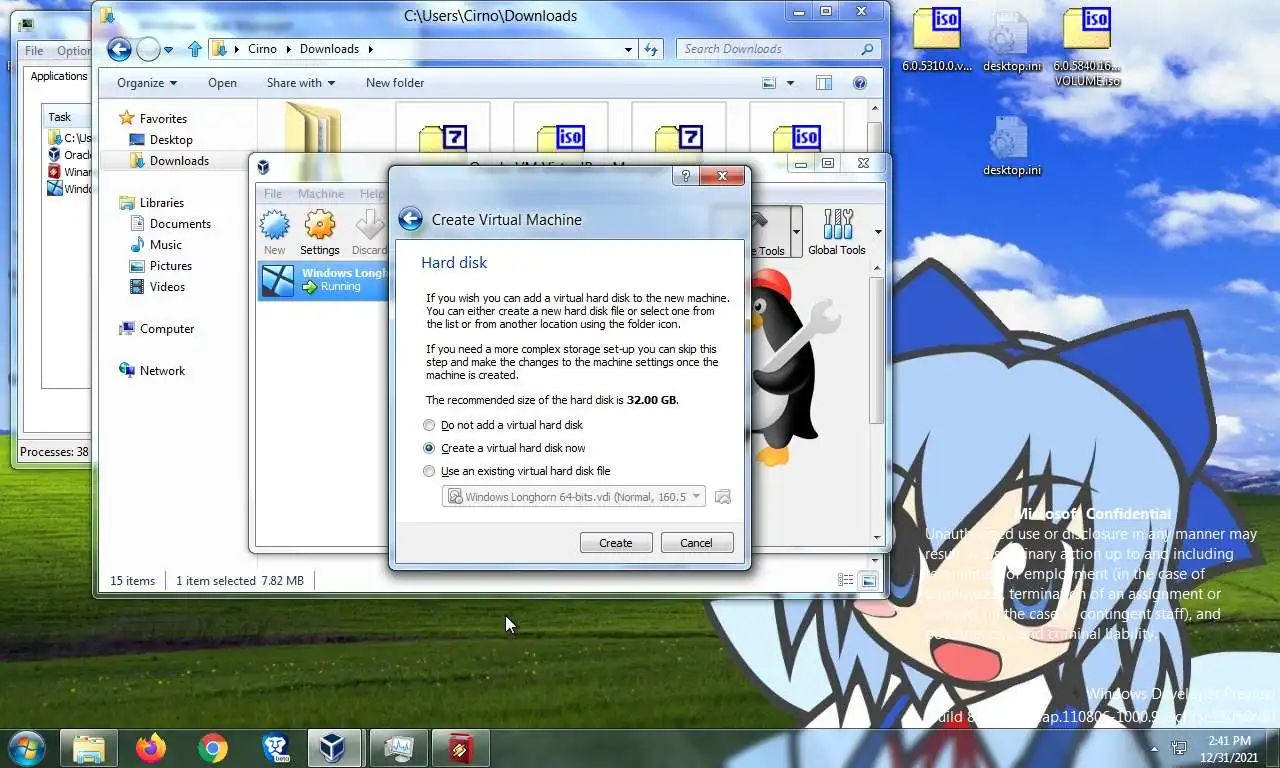
Task: Open VirtualBox Help menu
Action: coord(372,194)
